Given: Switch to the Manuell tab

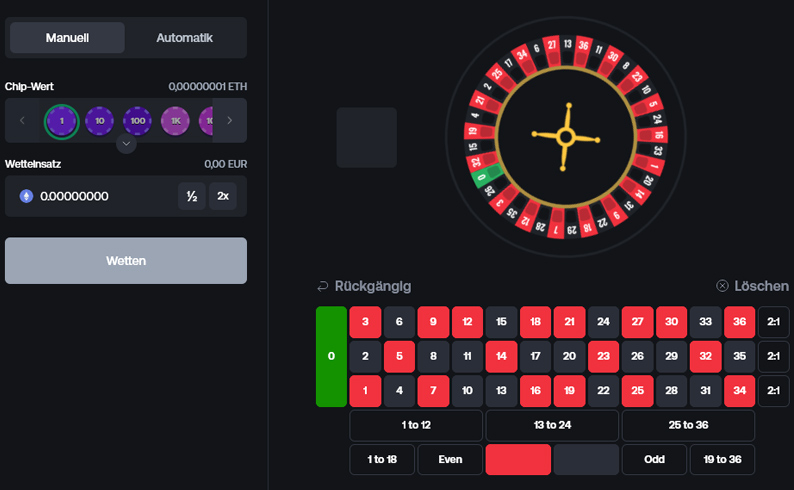Looking at the screenshot, I should (67, 38).
